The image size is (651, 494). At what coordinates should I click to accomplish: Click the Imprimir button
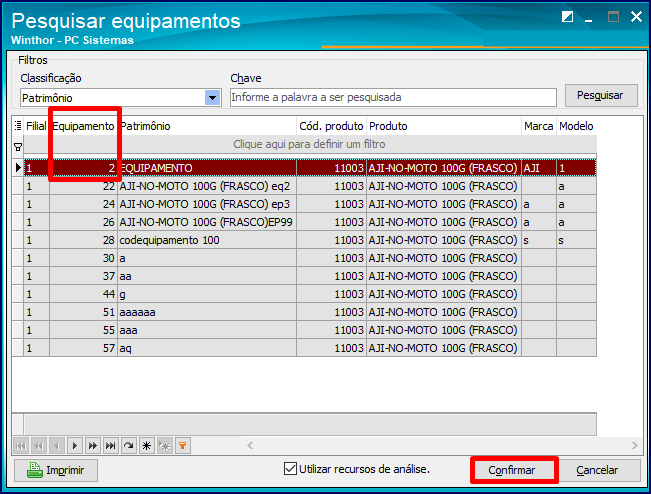point(56,470)
